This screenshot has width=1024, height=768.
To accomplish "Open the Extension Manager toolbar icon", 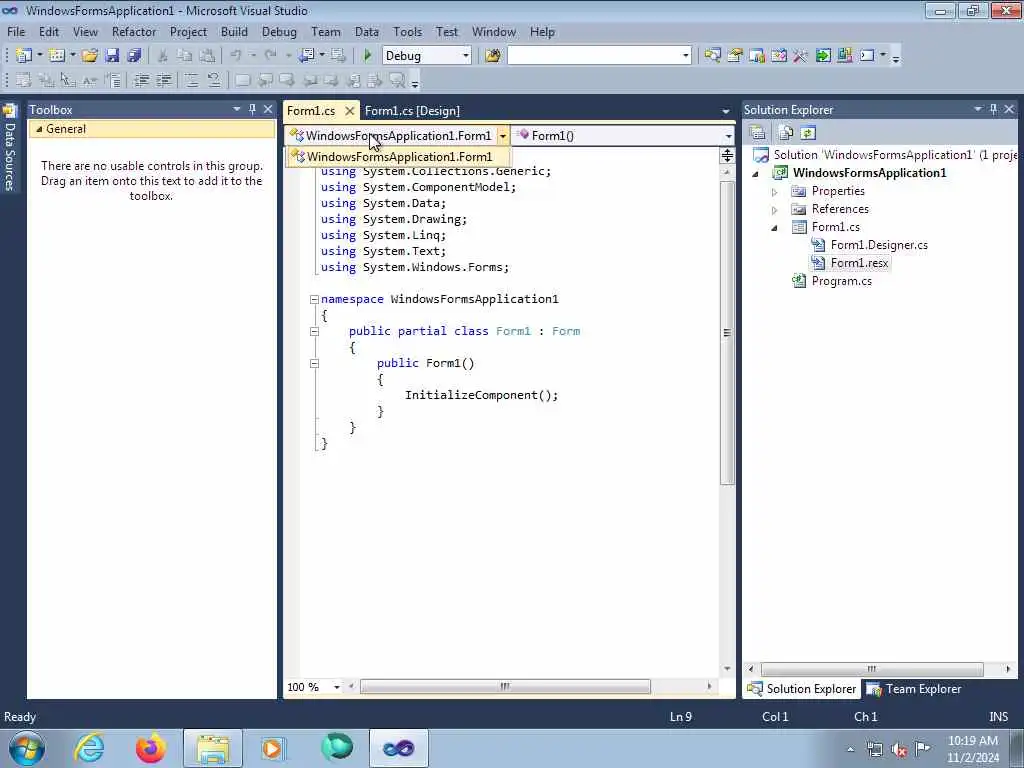I will click(x=845, y=56).
